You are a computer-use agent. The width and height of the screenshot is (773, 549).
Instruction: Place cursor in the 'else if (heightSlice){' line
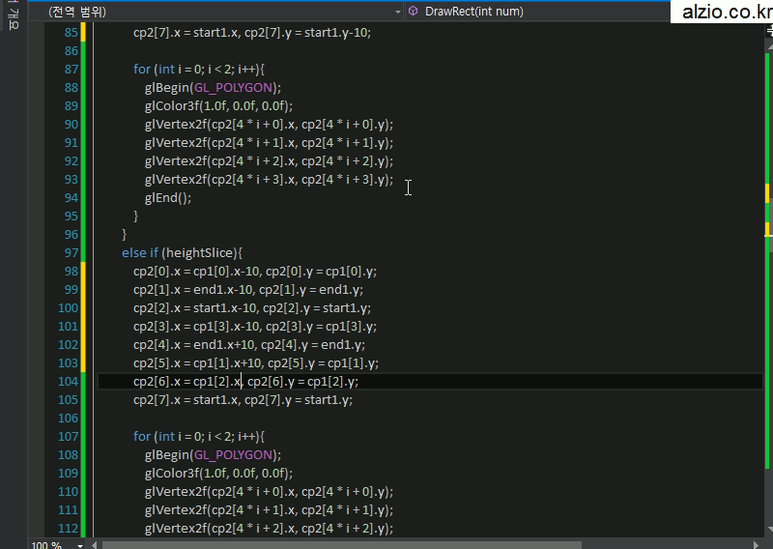182,253
